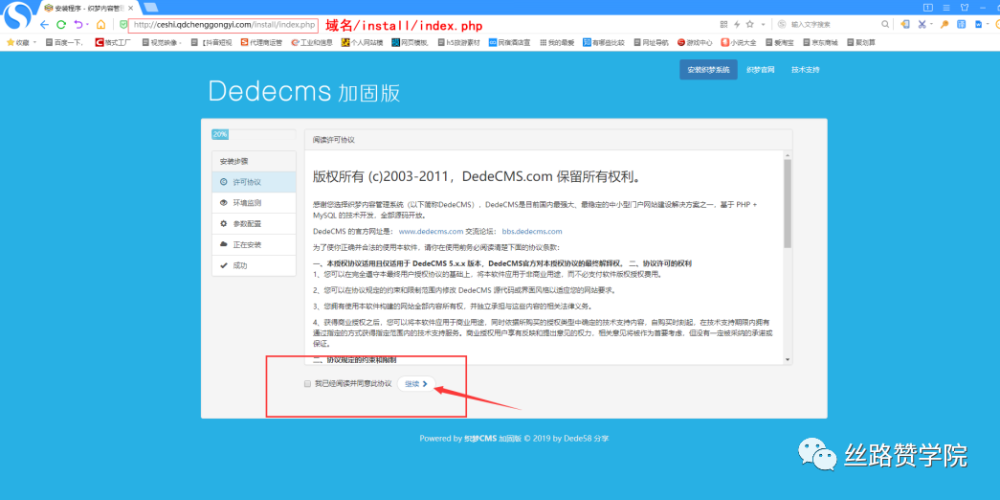Open the 百度一下 bookmark
The height and width of the screenshot is (500, 1000).
65,43
